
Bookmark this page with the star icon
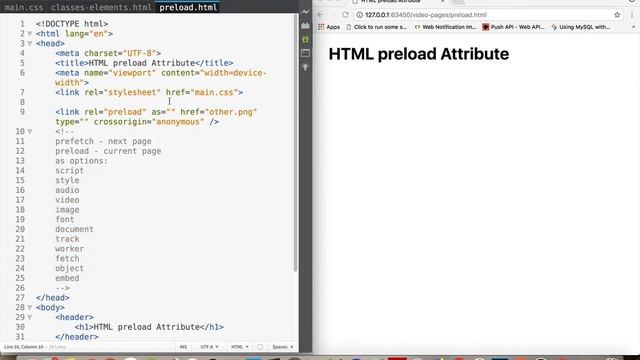617,15
